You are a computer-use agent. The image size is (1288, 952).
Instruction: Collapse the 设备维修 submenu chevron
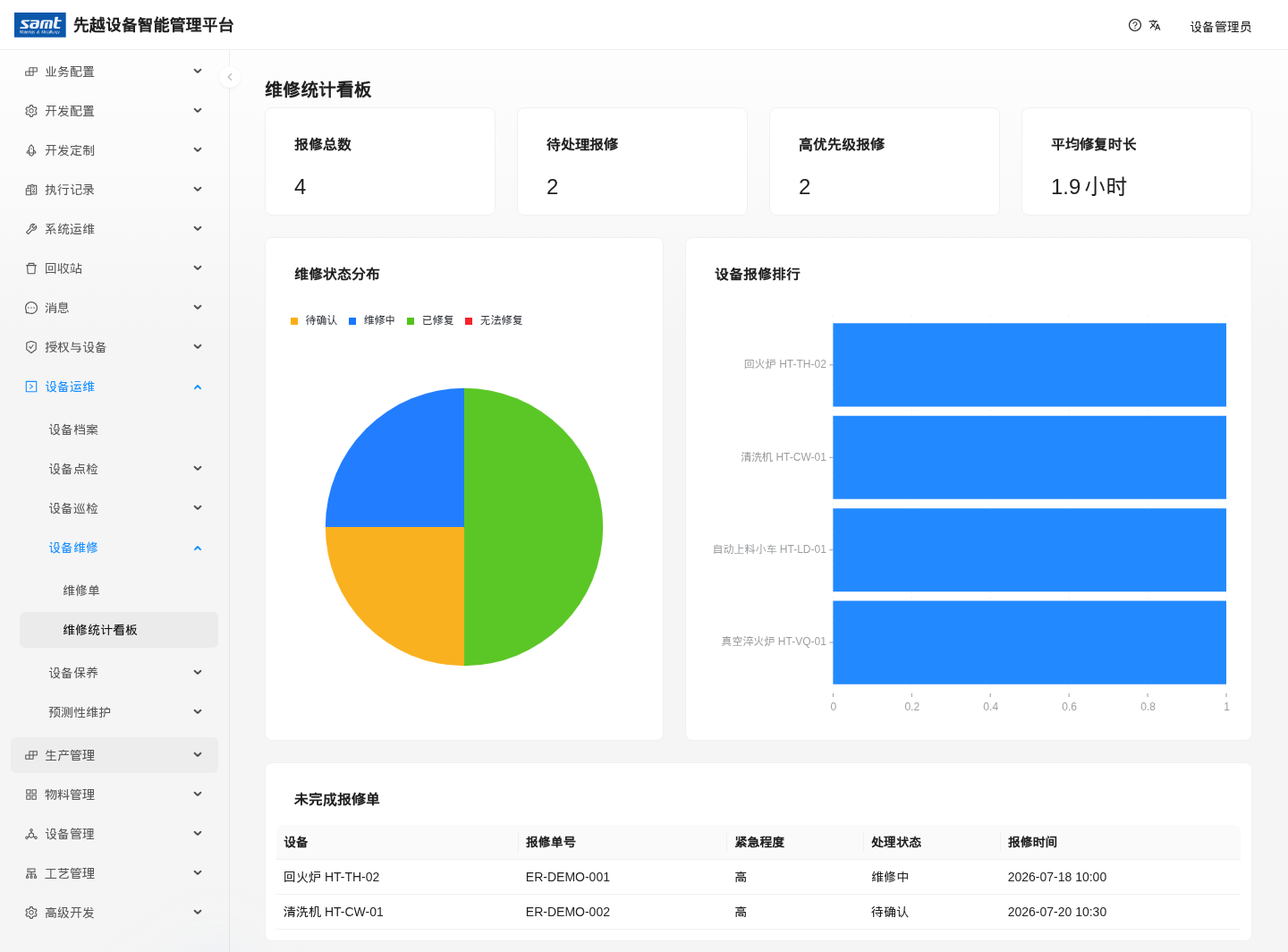[198, 548]
